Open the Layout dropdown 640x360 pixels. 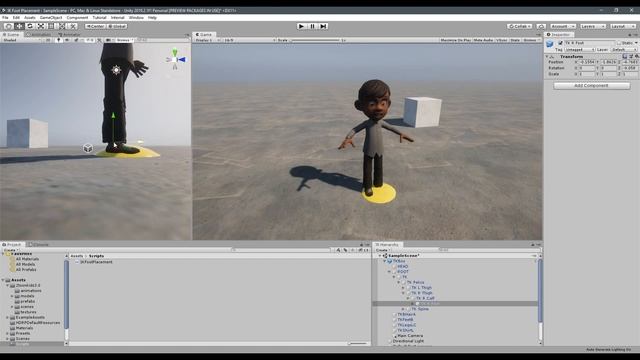(x=623, y=26)
